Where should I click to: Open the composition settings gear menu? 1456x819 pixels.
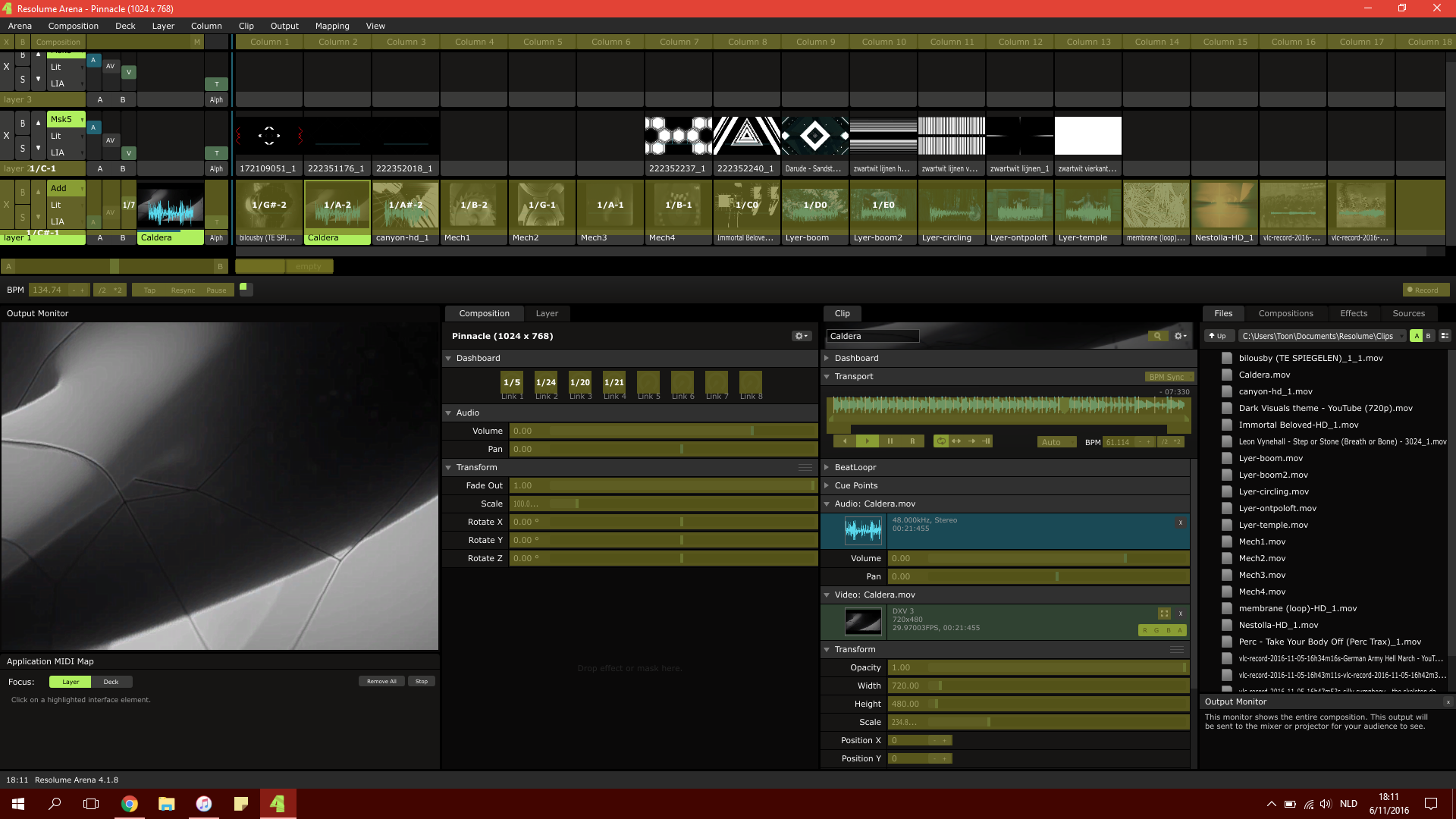click(801, 336)
